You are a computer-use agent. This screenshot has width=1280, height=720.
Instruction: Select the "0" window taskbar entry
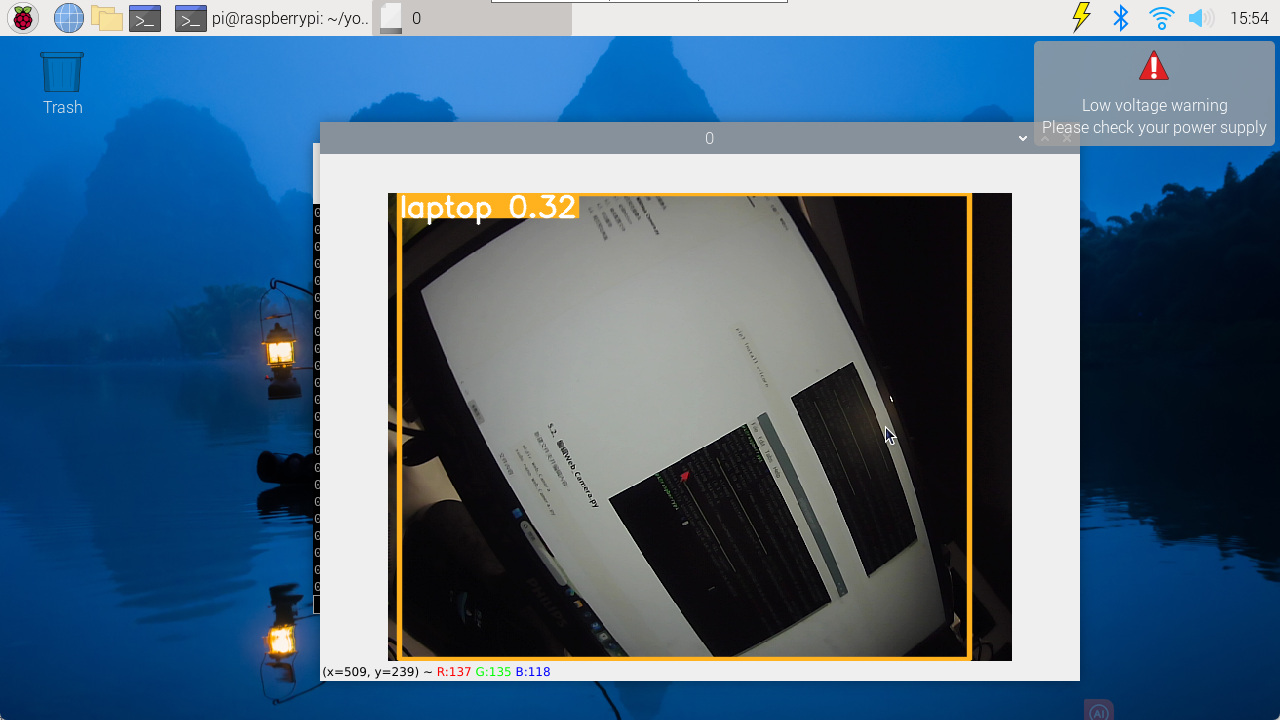point(472,18)
